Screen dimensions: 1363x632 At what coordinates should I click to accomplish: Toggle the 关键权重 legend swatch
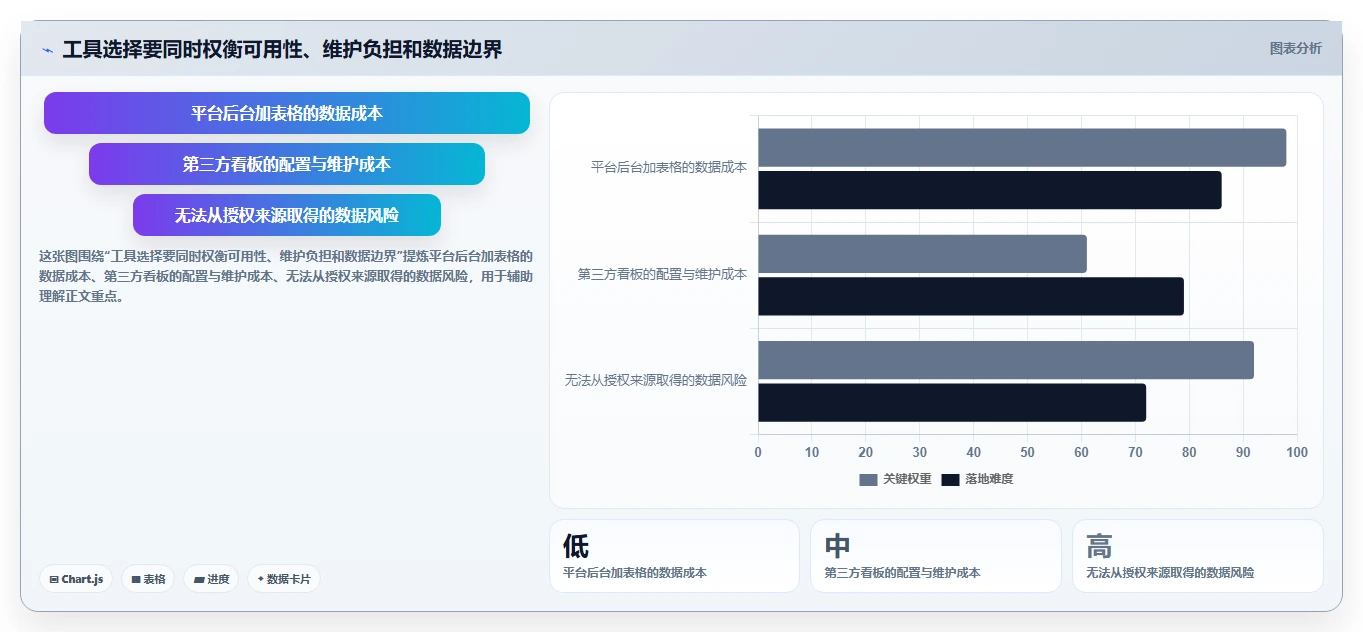868,480
